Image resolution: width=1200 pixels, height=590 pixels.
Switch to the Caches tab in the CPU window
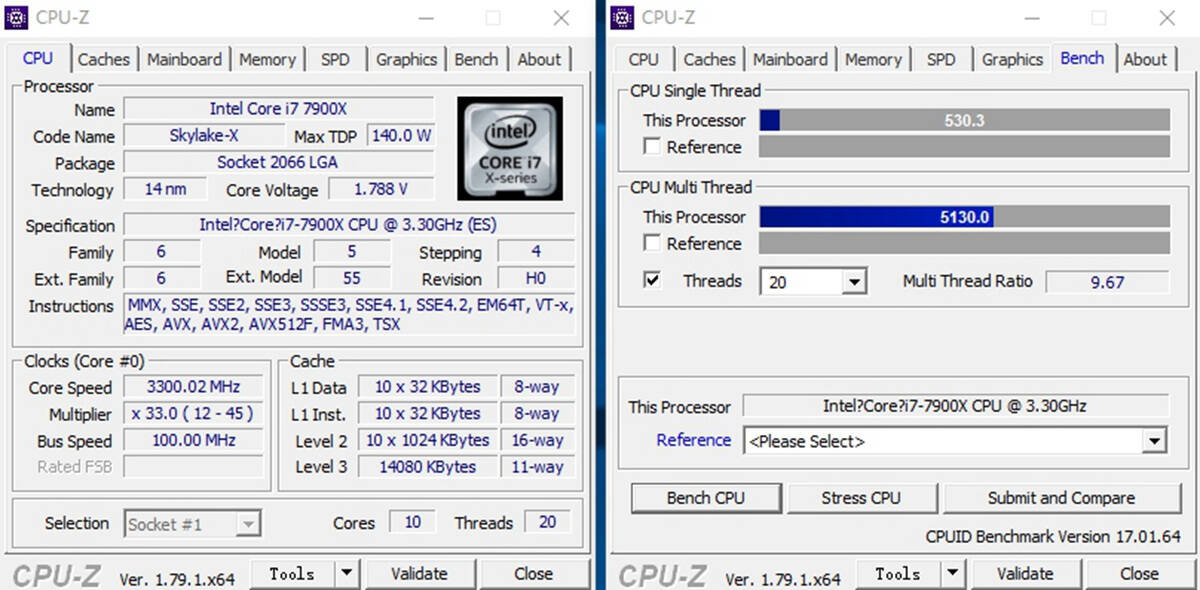[104, 59]
